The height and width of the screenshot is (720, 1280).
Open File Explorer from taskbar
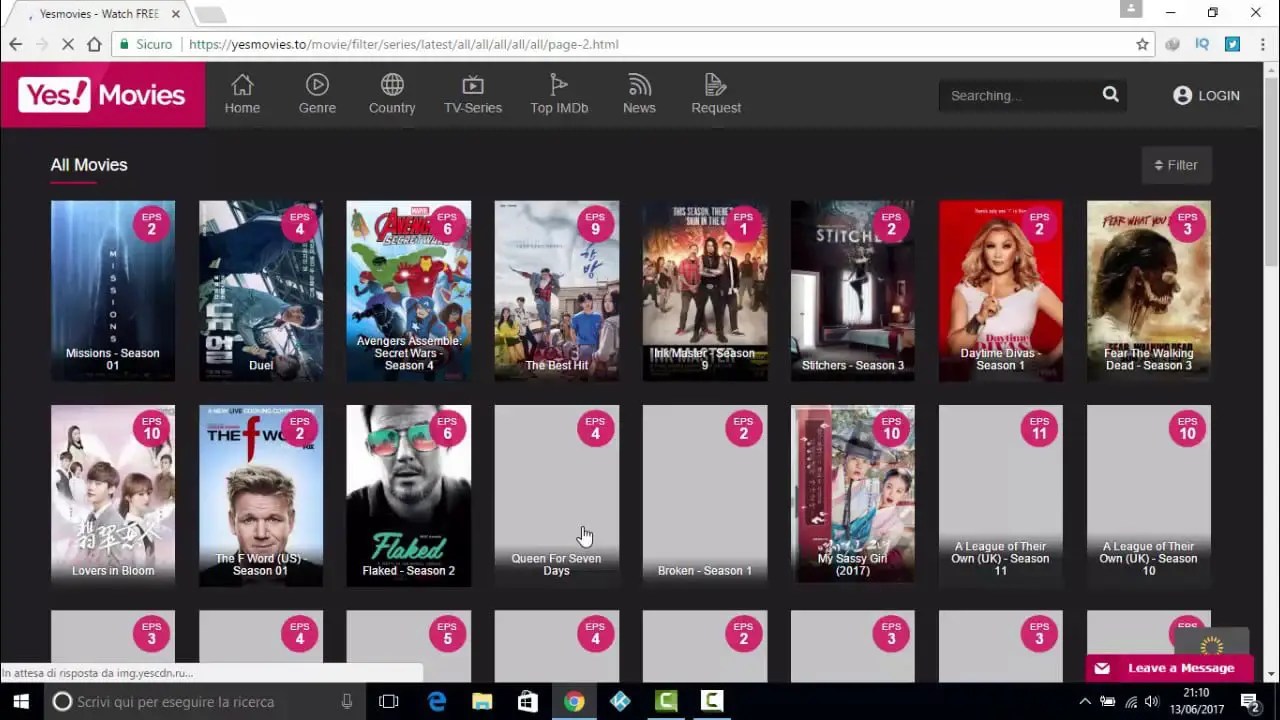[482, 702]
